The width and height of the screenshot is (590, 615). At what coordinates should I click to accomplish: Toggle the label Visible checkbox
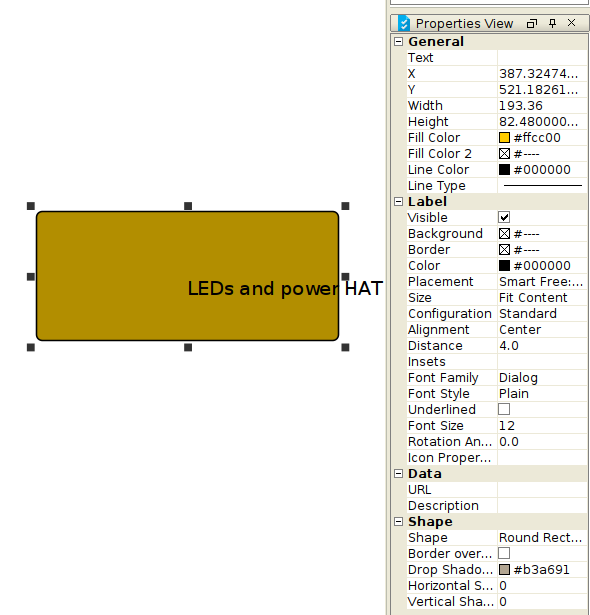504,217
